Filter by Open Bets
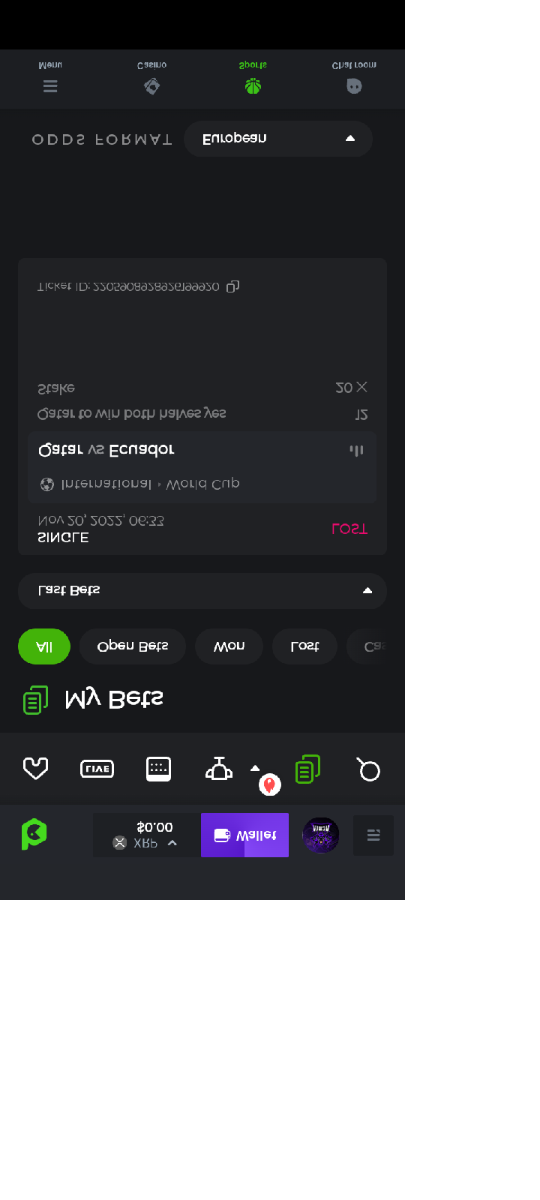This screenshot has height=1200, width=540. 133,647
